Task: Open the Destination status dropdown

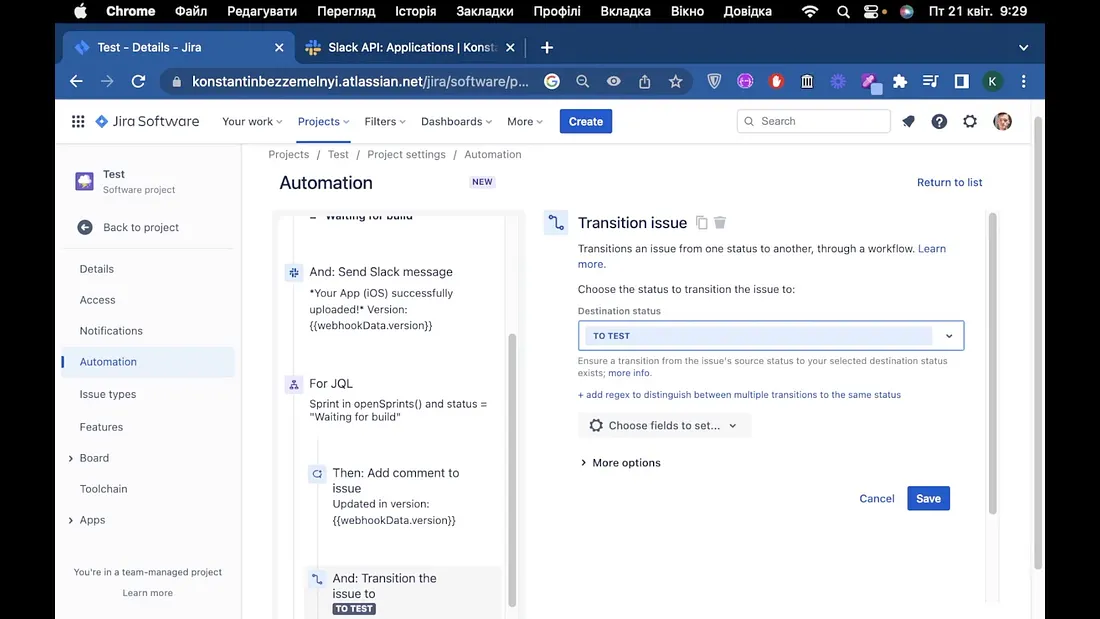Action: point(771,335)
